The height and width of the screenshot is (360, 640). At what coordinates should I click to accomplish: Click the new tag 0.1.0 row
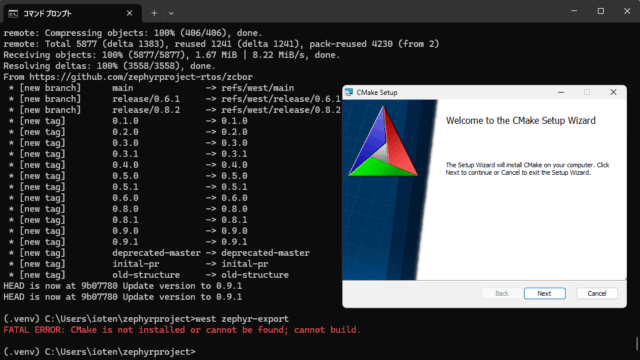point(128,121)
